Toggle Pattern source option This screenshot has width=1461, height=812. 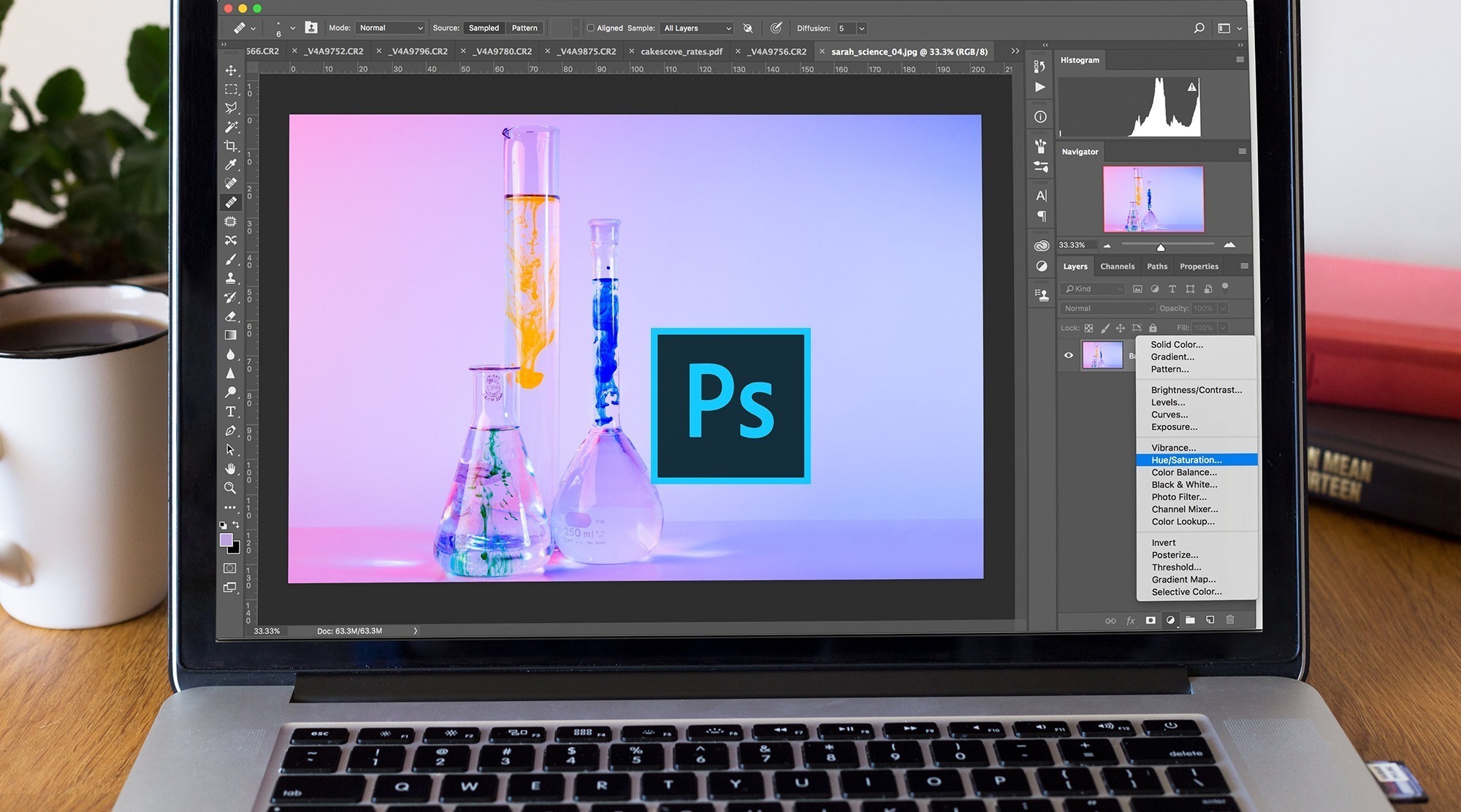pyautogui.click(x=524, y=28)
